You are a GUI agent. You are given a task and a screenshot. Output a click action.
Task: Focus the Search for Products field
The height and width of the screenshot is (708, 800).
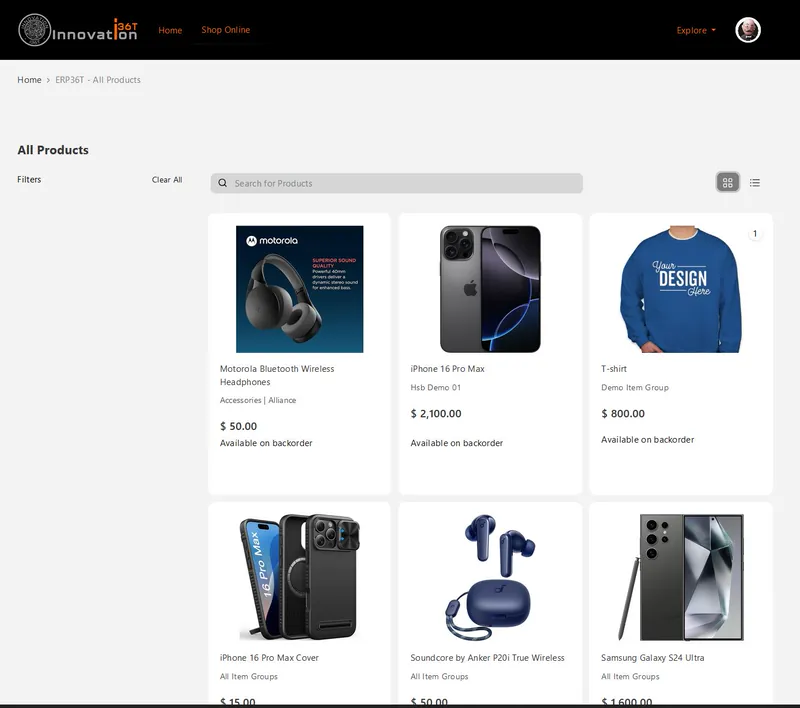tap(396, 183)
